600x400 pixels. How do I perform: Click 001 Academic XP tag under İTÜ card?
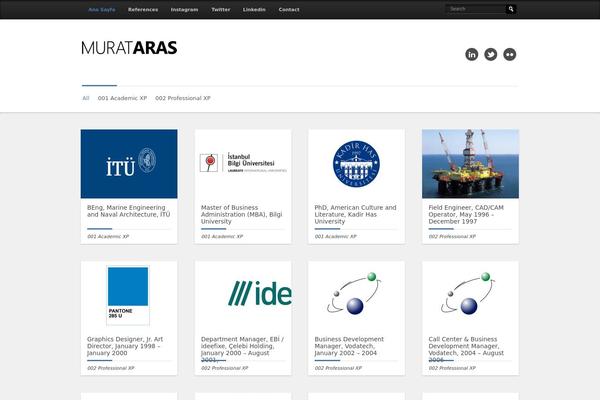(x=108, y=237)
